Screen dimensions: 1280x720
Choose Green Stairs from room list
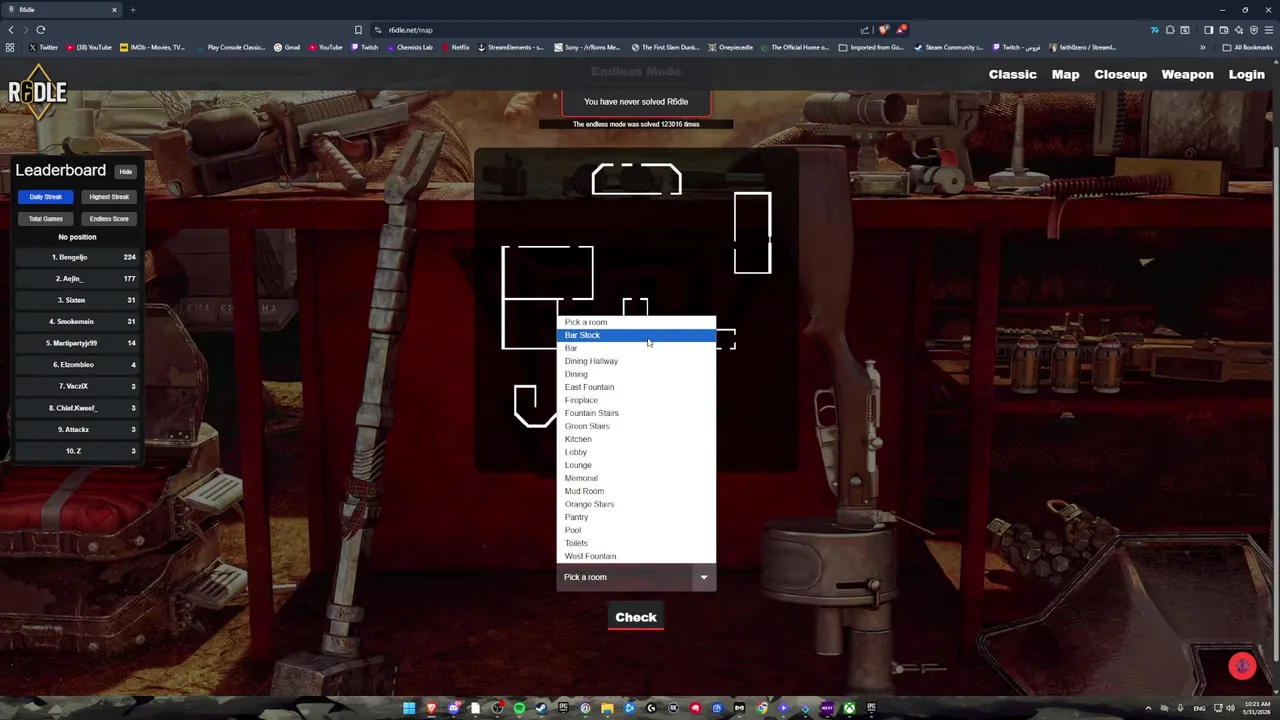coord(636,426)
